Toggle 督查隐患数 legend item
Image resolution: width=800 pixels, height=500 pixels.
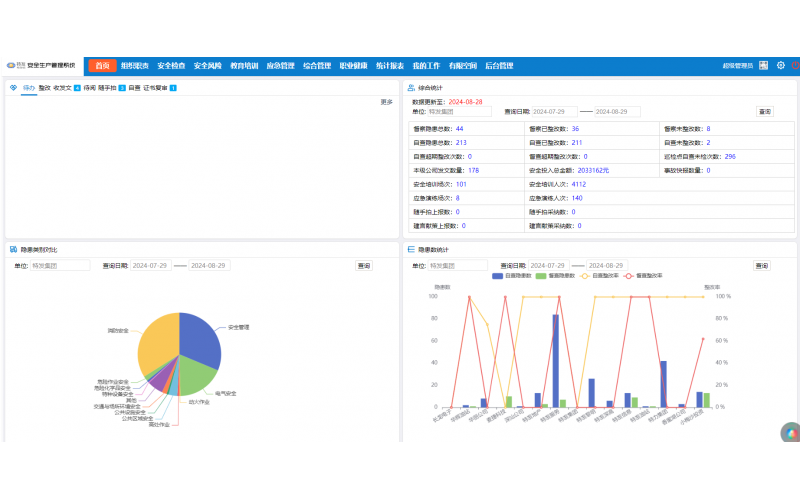554,275
